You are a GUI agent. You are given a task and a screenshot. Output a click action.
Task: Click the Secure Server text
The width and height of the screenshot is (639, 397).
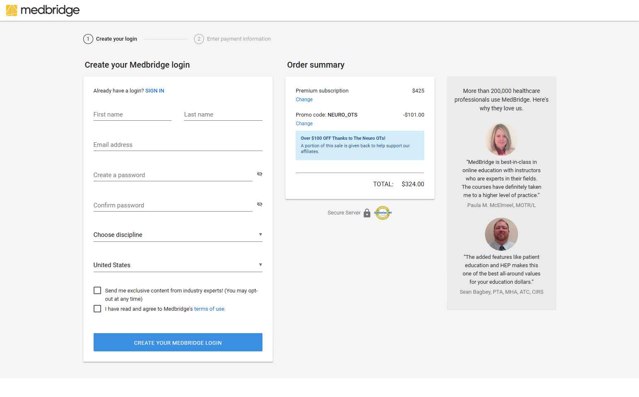pyautogui.click(x=344, y=213)
